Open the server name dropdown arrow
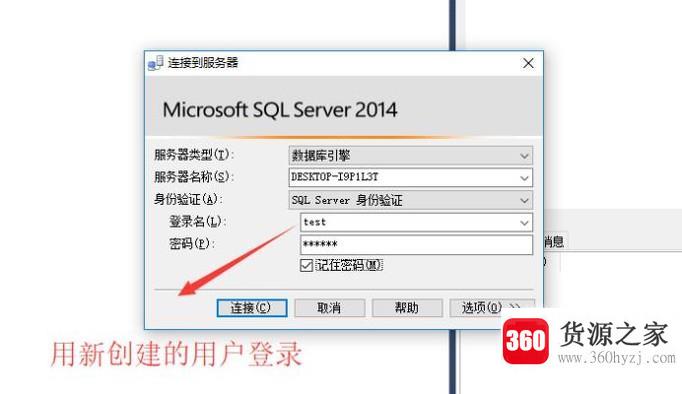 [524, 177]
